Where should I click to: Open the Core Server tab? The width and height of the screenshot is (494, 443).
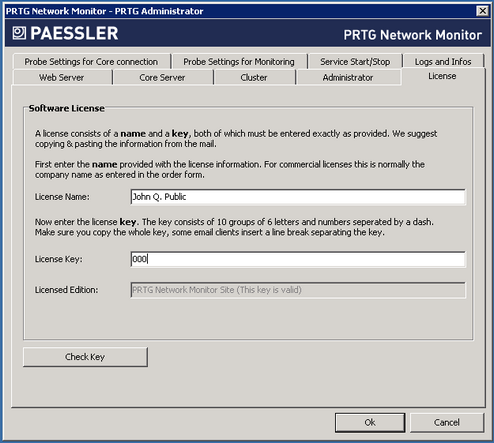(x=162, y=78)
